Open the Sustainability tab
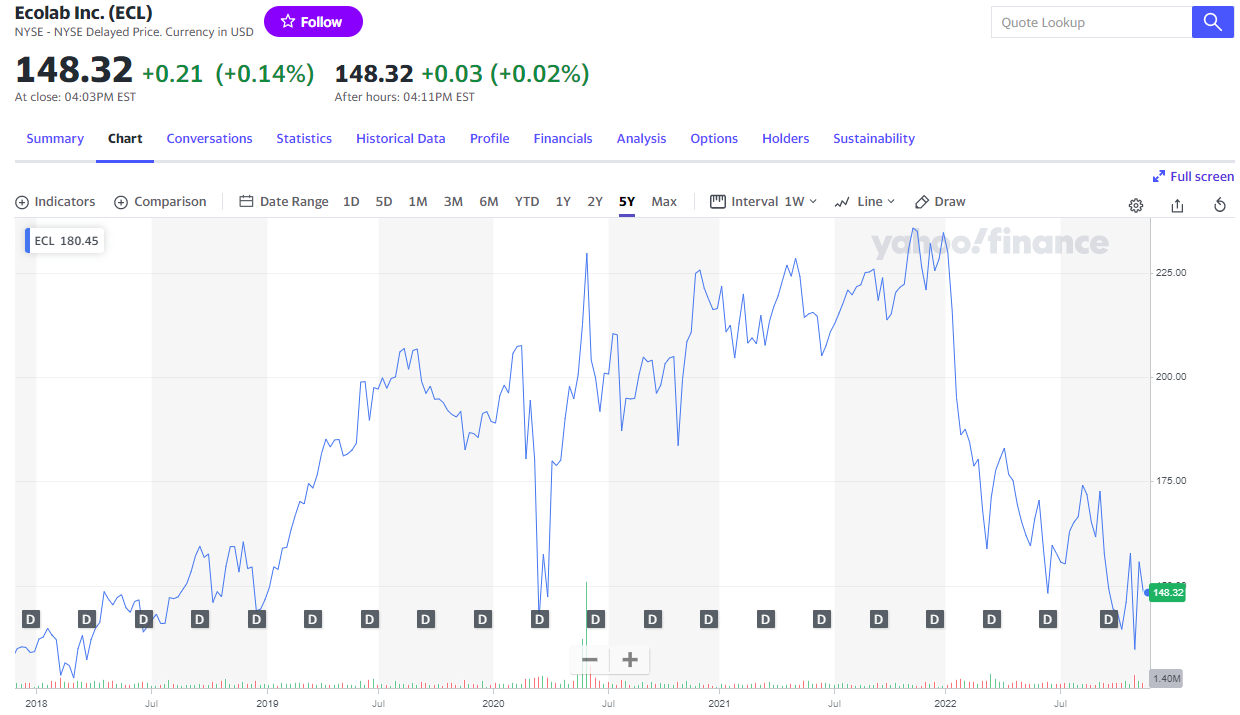 [x=874, y=139]
